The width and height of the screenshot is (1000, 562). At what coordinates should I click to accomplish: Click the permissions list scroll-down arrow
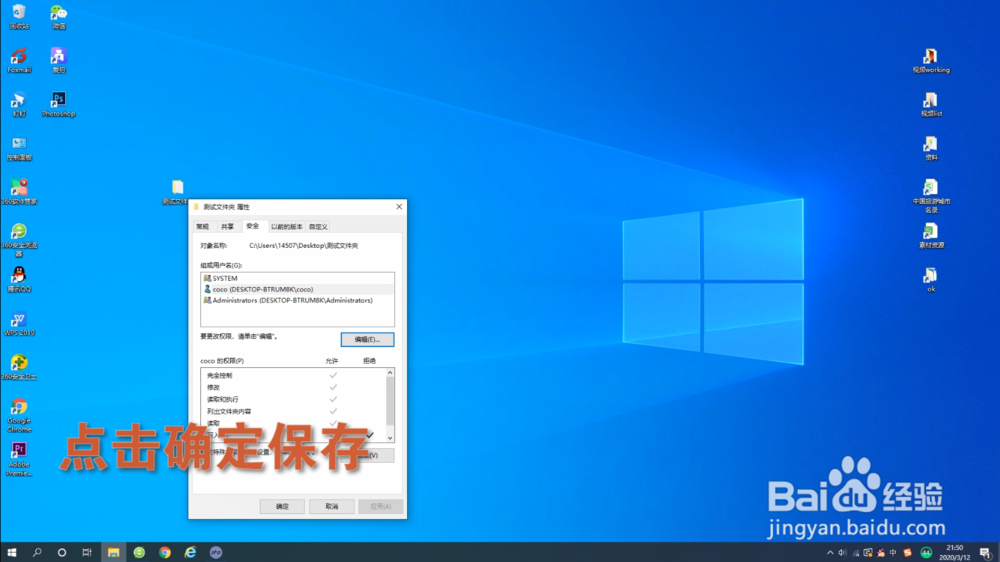point(390,438)
